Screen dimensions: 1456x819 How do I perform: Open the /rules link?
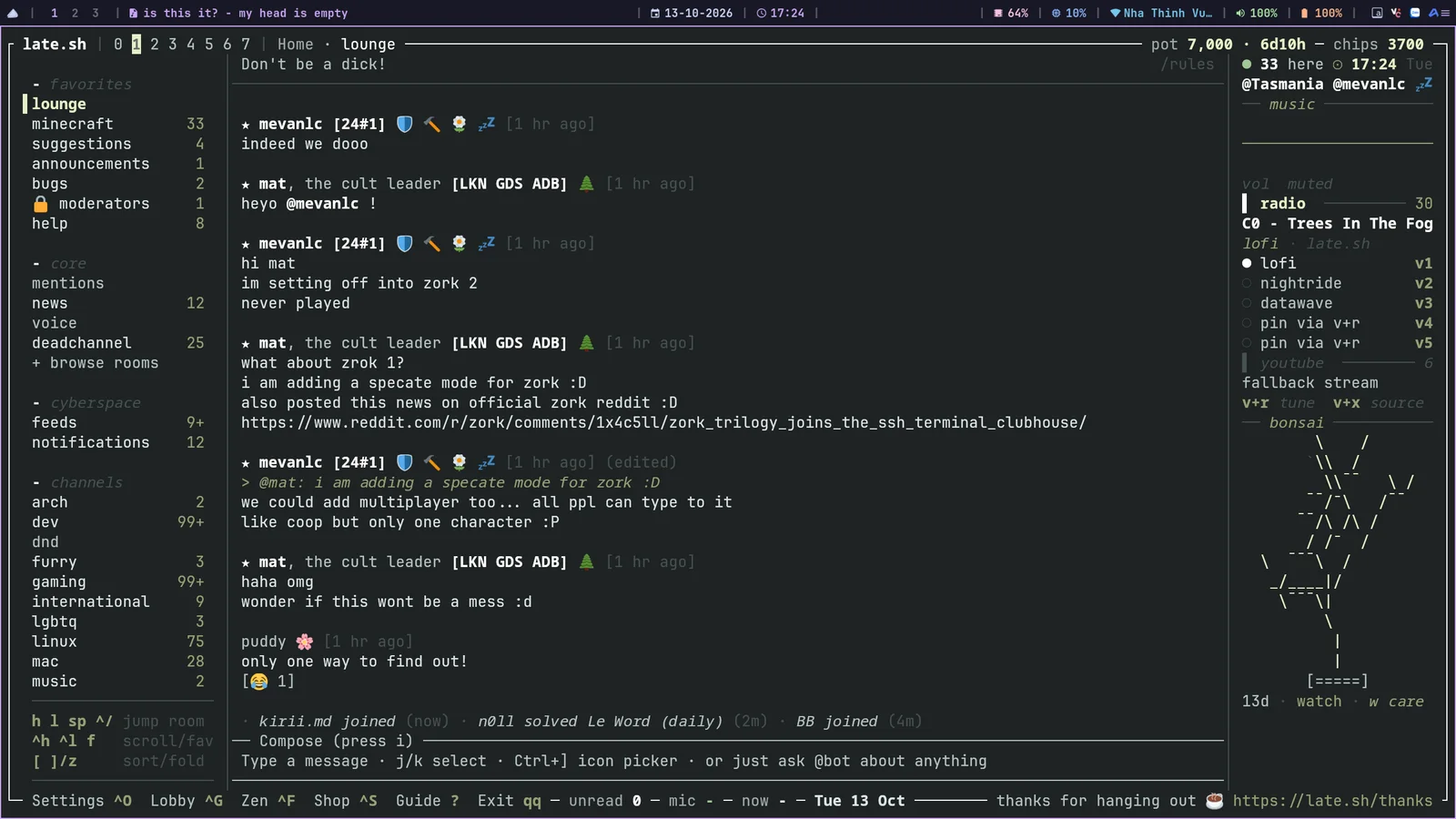pyautogui.click(x=1187, y=64)
